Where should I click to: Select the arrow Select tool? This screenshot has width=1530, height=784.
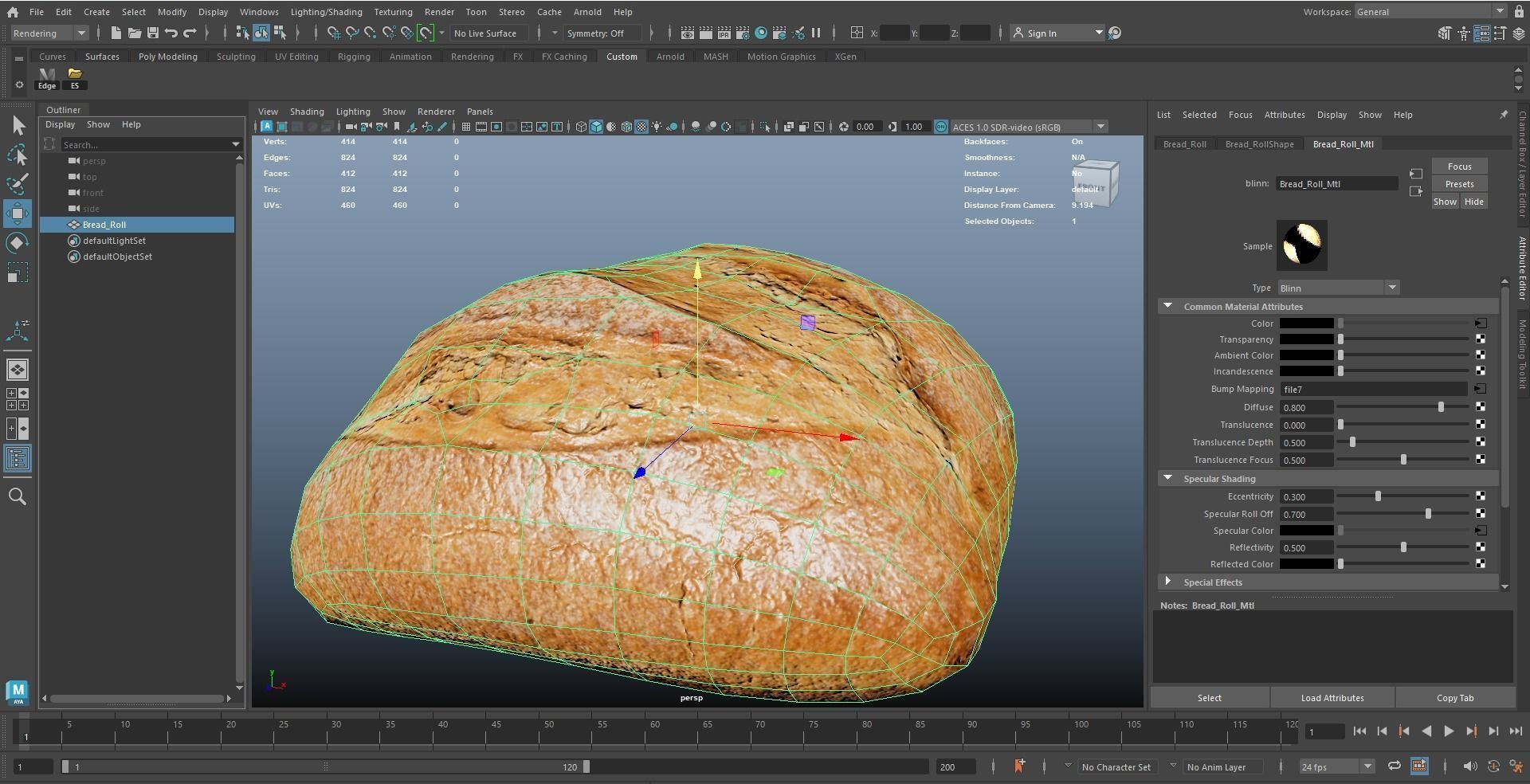[x=18, y=126]
